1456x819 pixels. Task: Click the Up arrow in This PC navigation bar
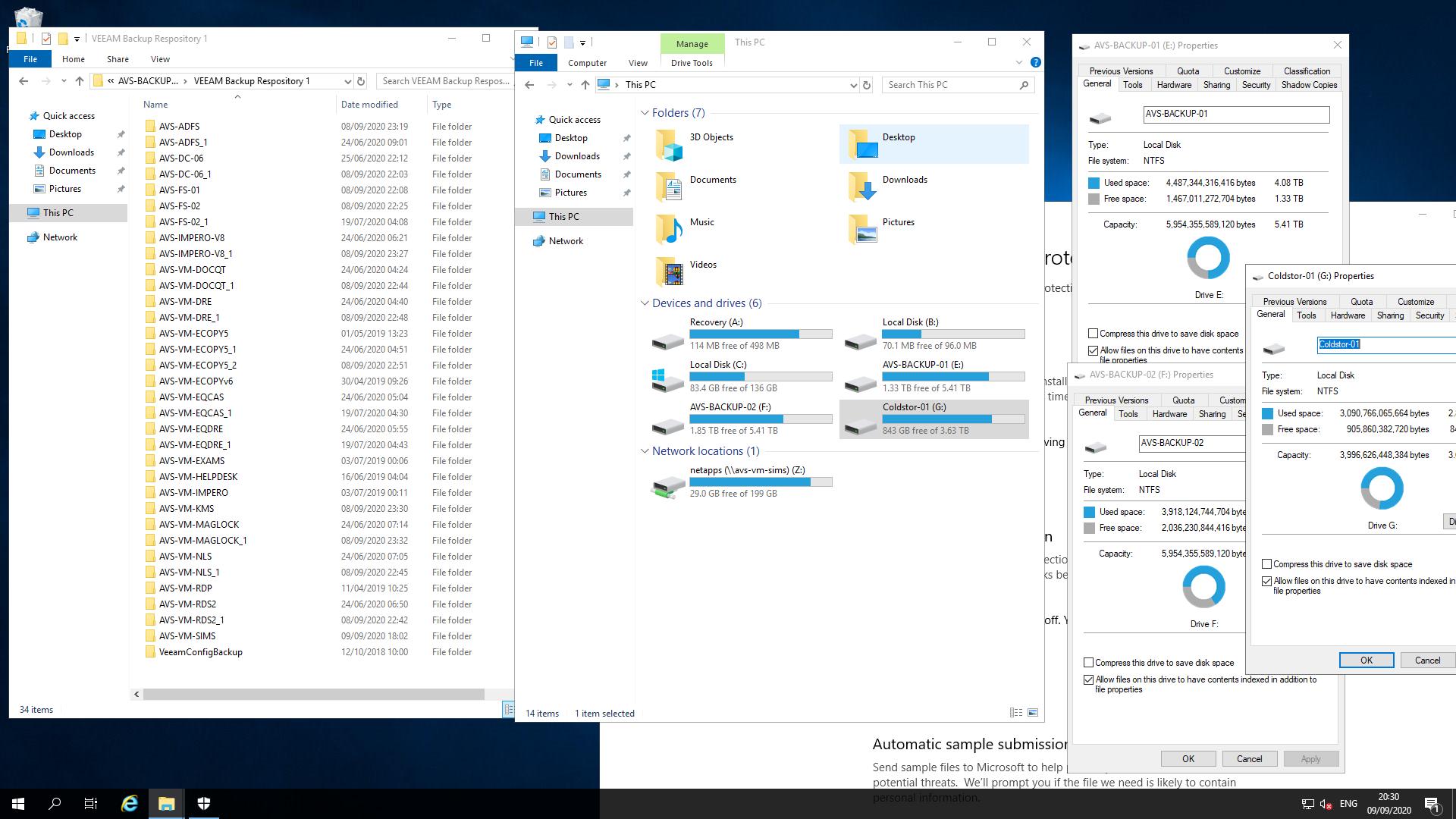click(585, 85)
